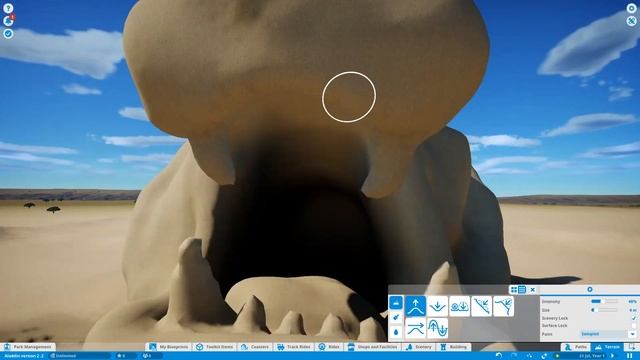Open the notifications bell with red alert badge
Viewport: 640px width, 360px height.
coord(8,20)
